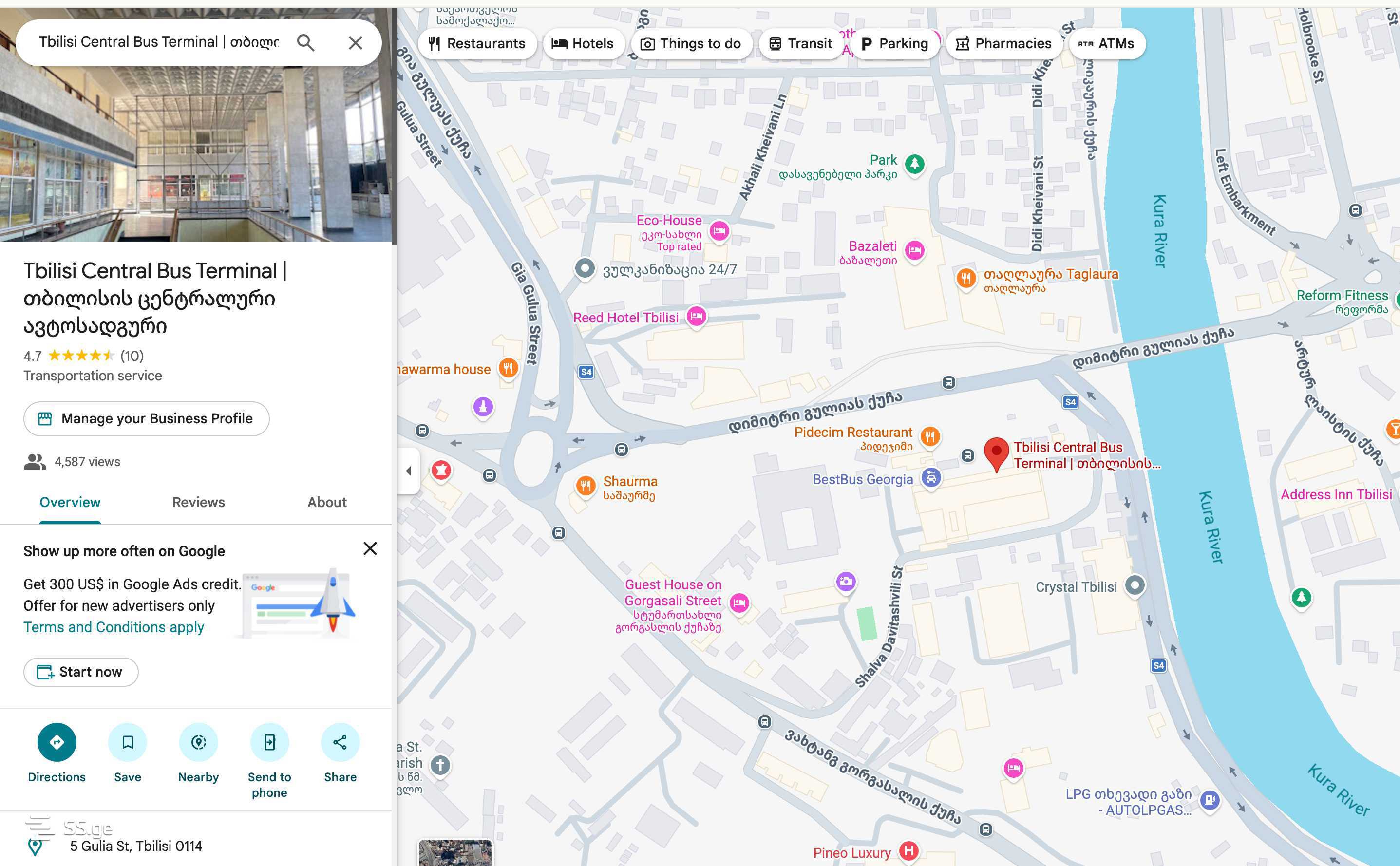Filter map by Restaurants chip
The width and height of the screenshot is (1400, 866).
coord(476,43)
